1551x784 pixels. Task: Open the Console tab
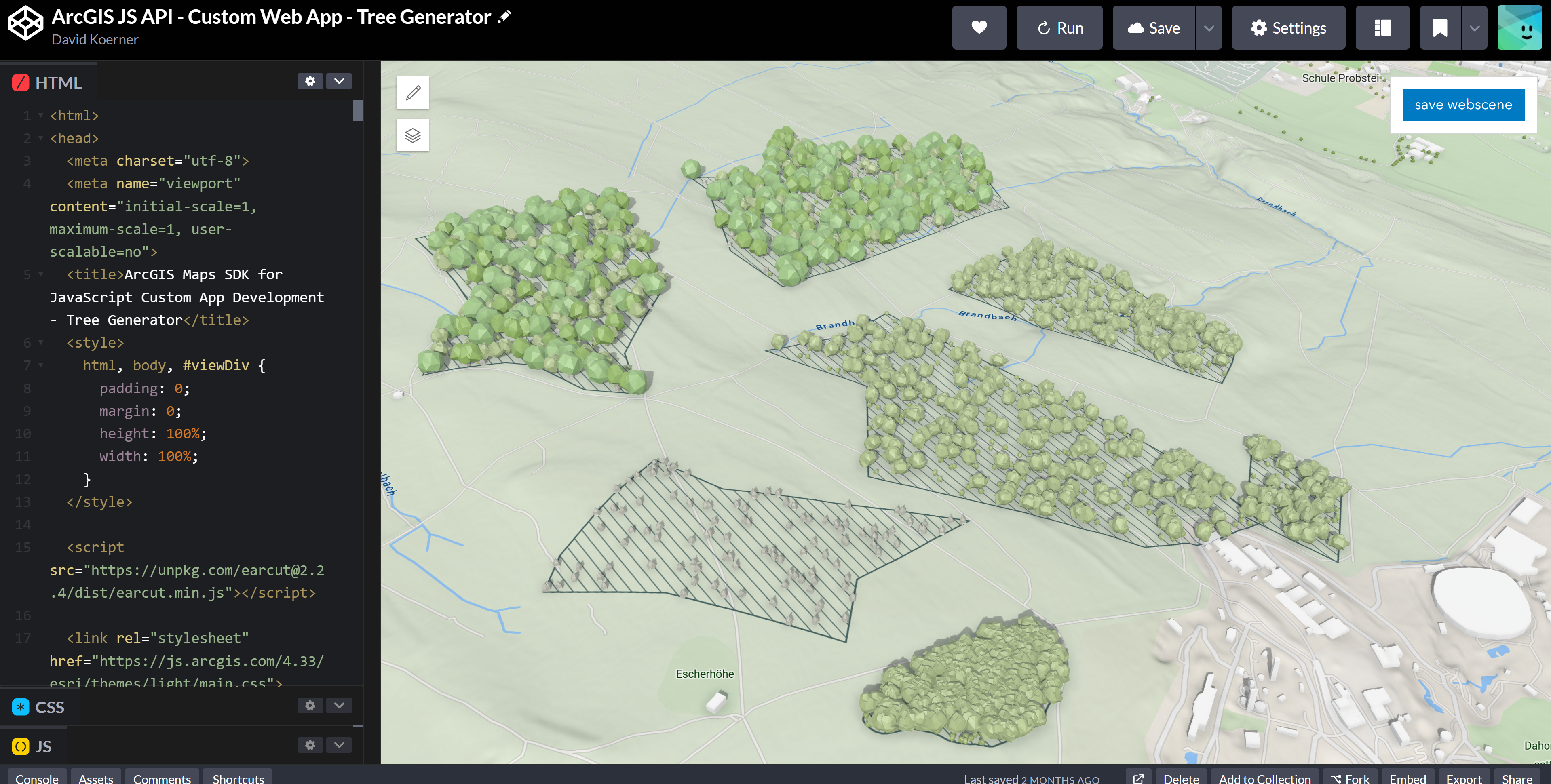pyautogui.click(x=37, y=778)
